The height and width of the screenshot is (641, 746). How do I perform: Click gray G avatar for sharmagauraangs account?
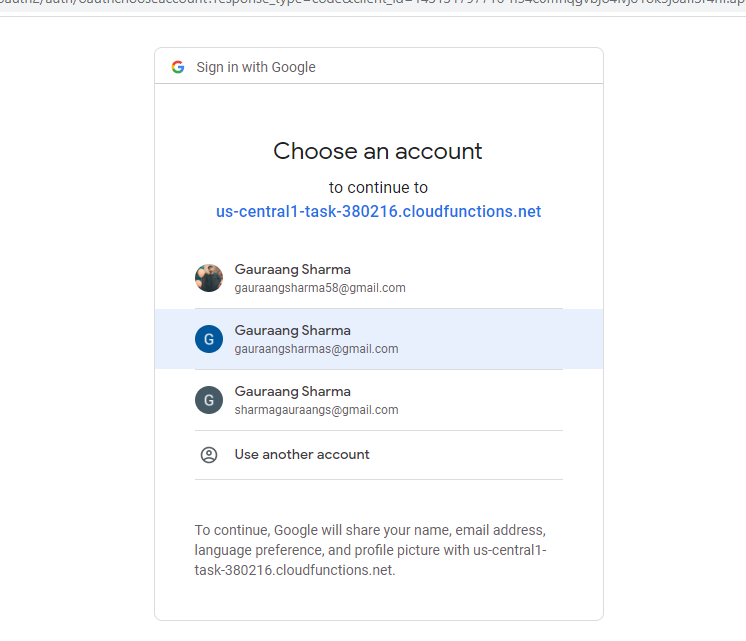pyautogui.click(x=209, y=400)
